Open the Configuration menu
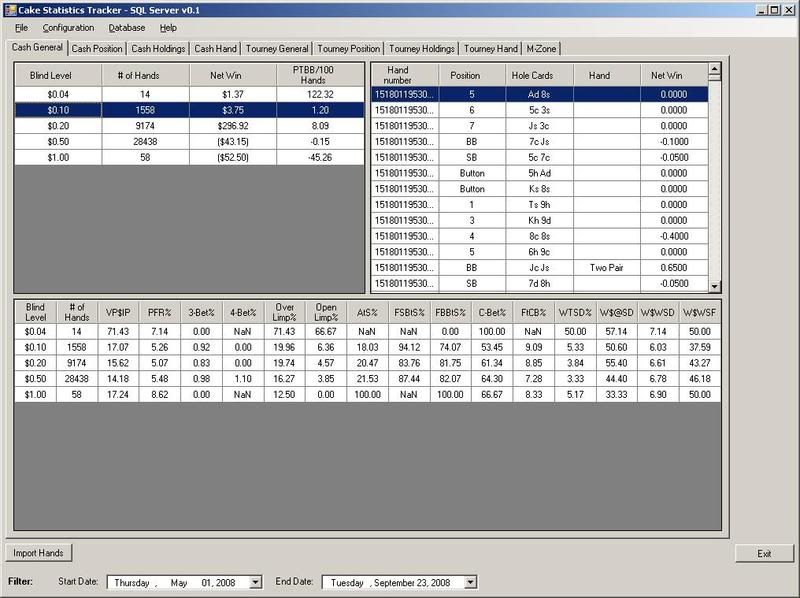 [68, 28]
